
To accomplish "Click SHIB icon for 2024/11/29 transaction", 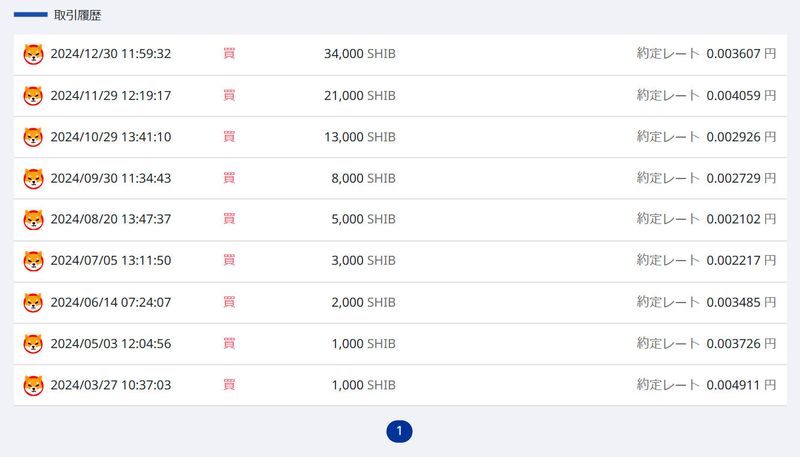I will 34,96.
